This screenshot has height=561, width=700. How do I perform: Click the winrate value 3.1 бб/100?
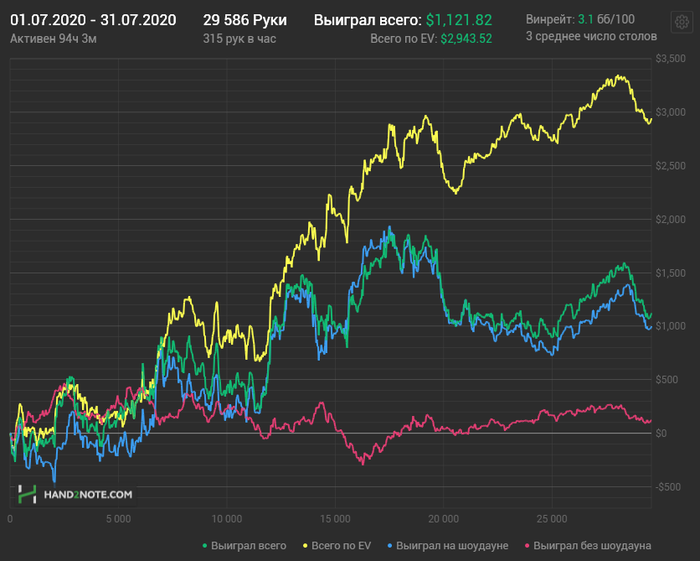click(606, 19)
